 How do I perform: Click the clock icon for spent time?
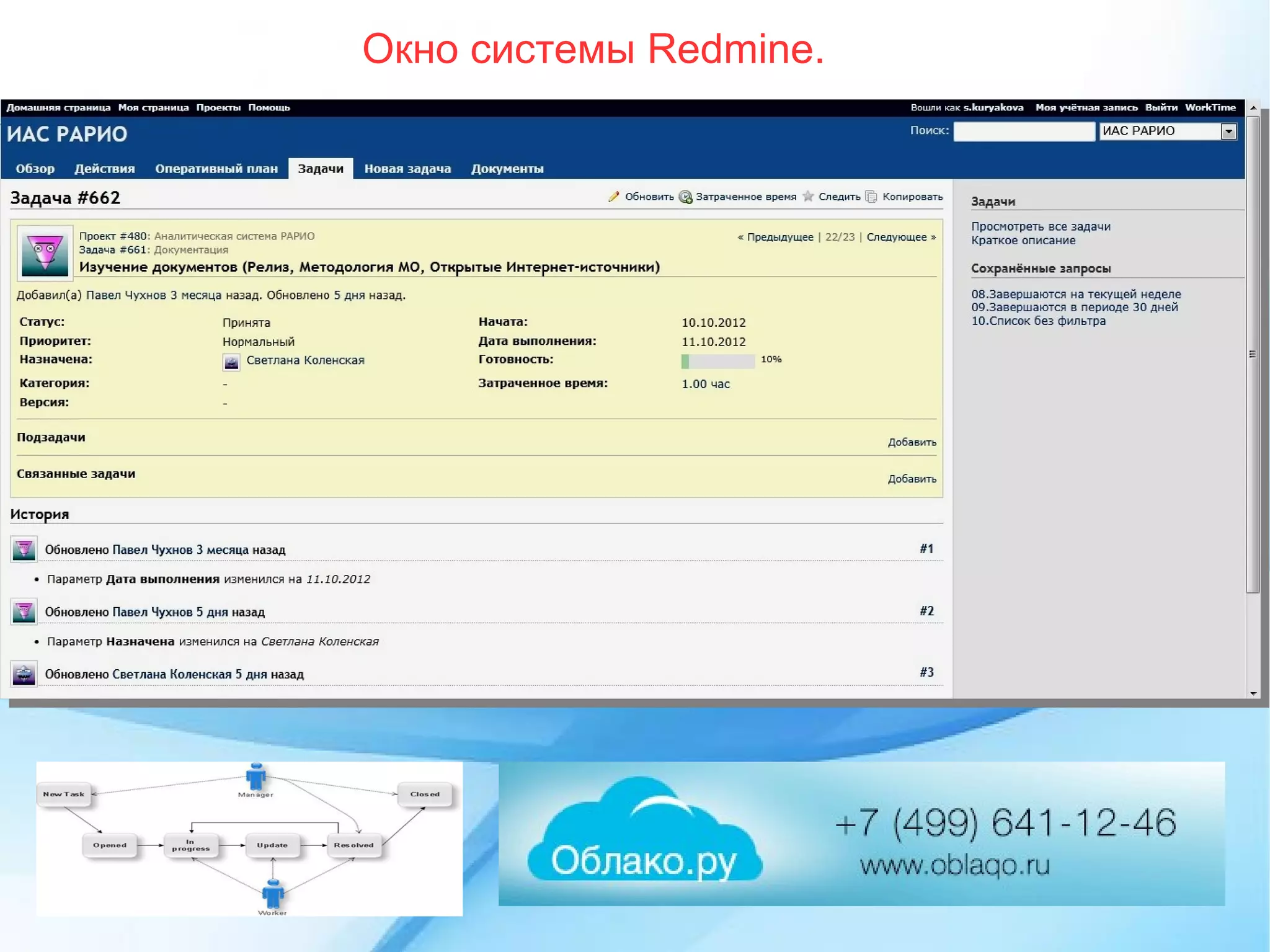685,197
